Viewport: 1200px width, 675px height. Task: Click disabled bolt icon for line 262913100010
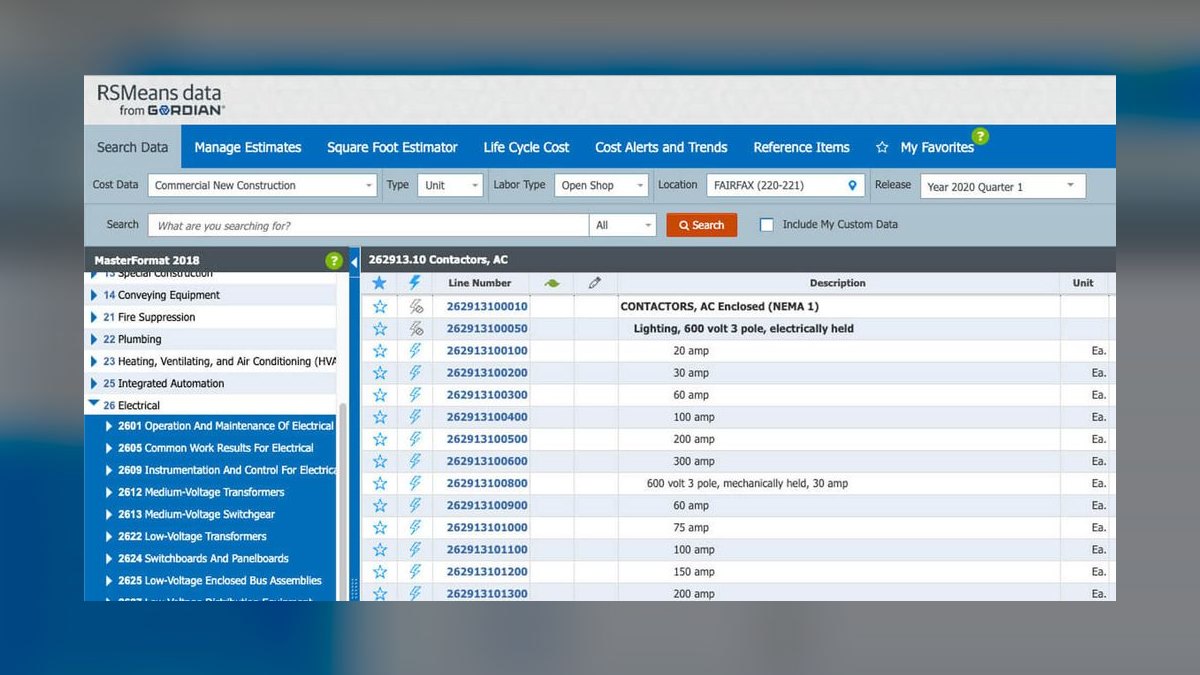[x=416, y=307]
